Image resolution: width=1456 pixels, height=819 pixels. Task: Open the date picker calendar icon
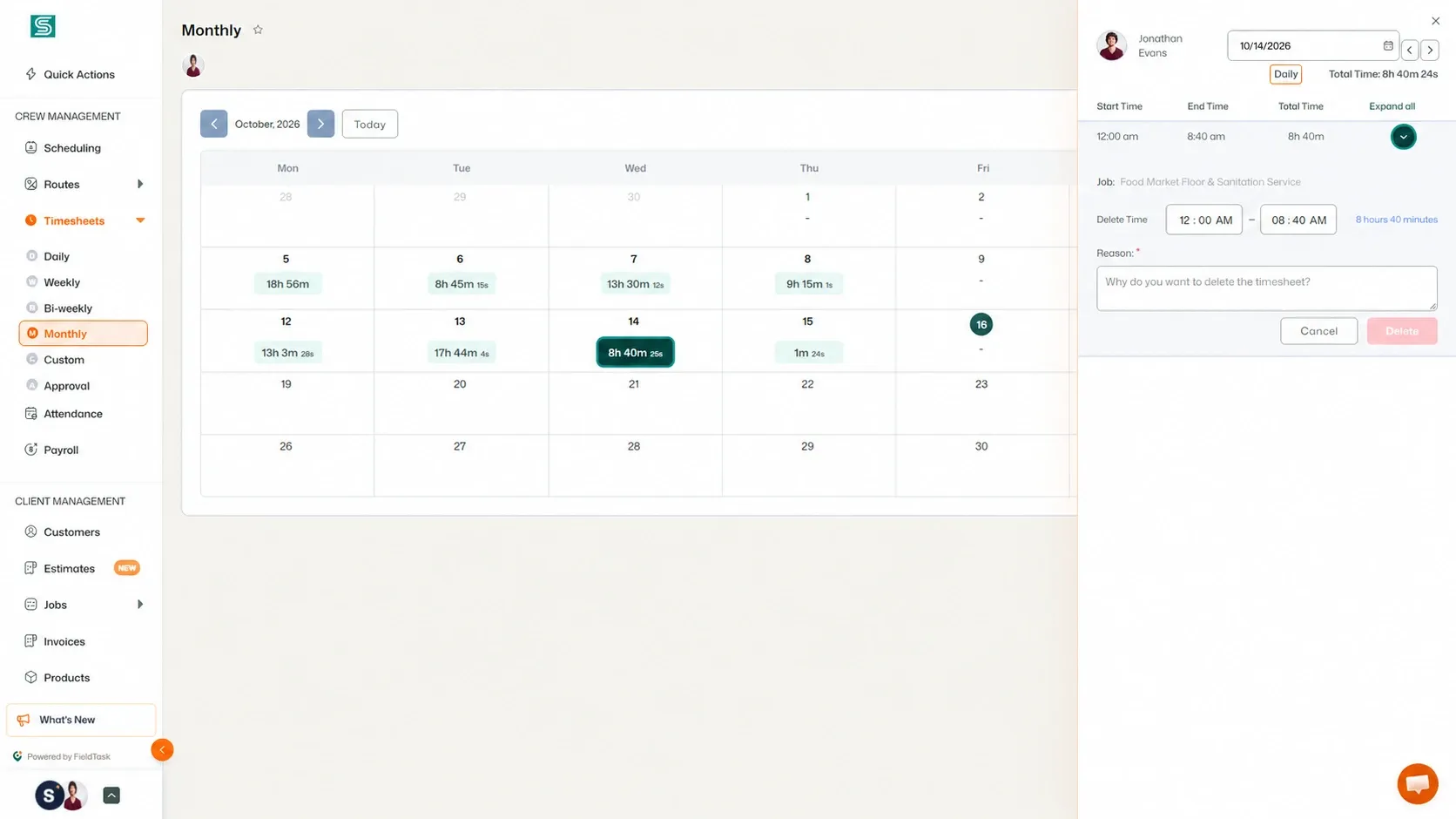tap(1388, 45)
